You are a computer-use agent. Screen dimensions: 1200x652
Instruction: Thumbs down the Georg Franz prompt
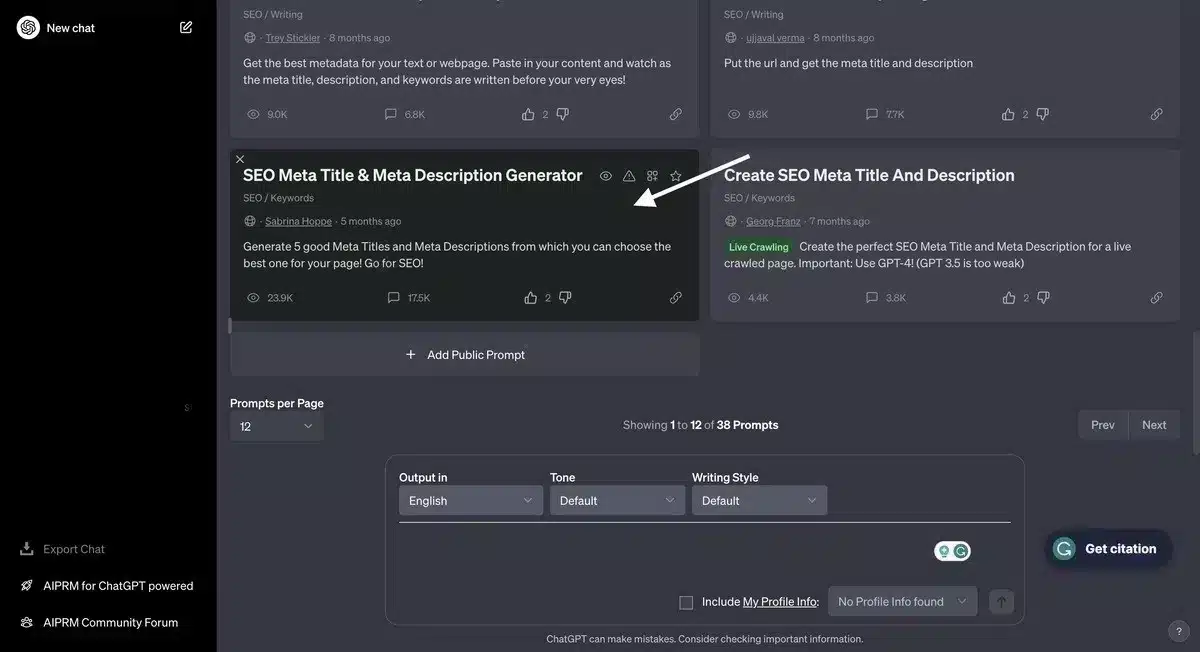click(1044, 297)
